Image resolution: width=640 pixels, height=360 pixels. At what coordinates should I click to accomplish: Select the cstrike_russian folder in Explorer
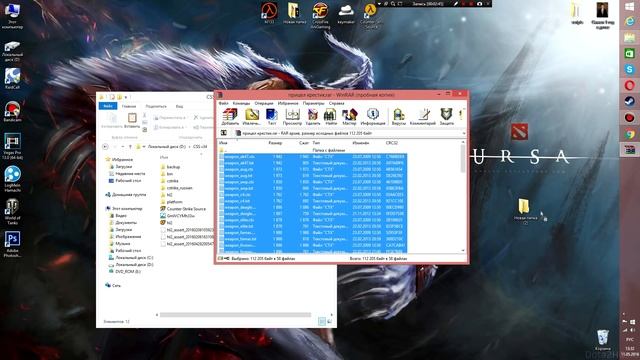[x=176, y=188]
